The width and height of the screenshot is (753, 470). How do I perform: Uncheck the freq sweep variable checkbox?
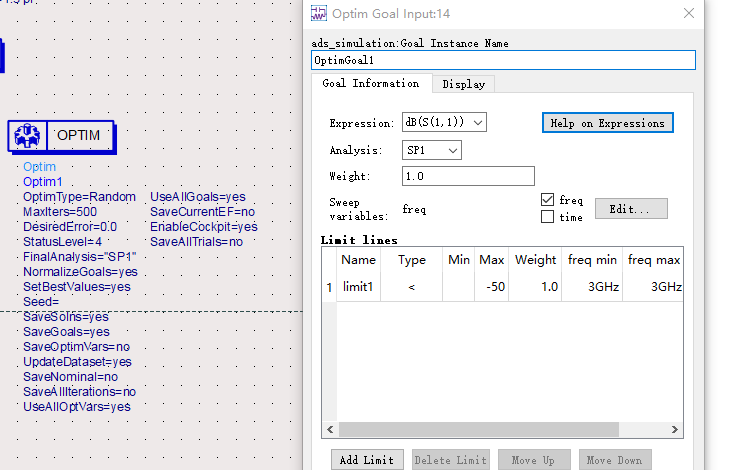547,200
